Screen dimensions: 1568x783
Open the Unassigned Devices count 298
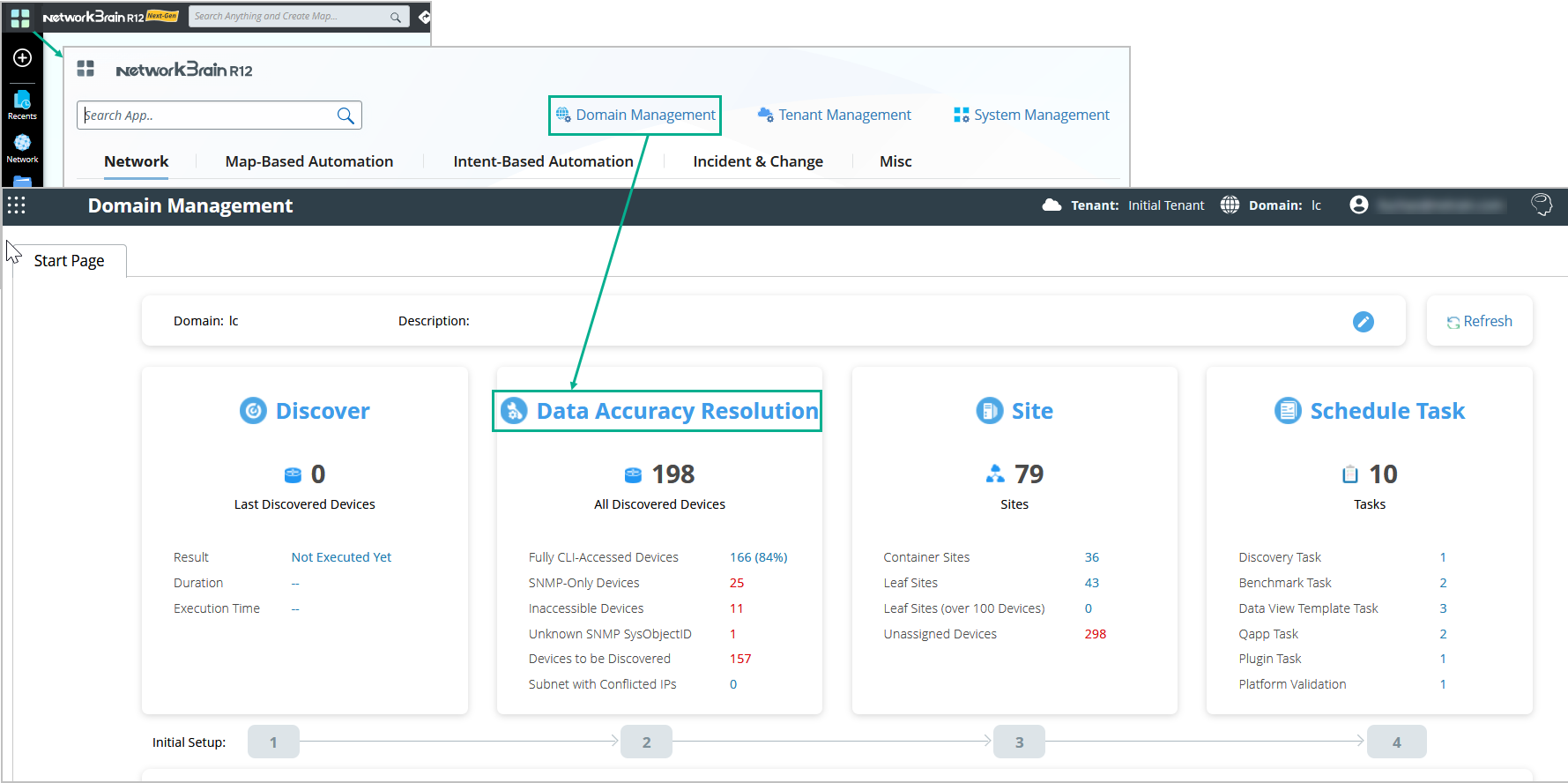1095,634
